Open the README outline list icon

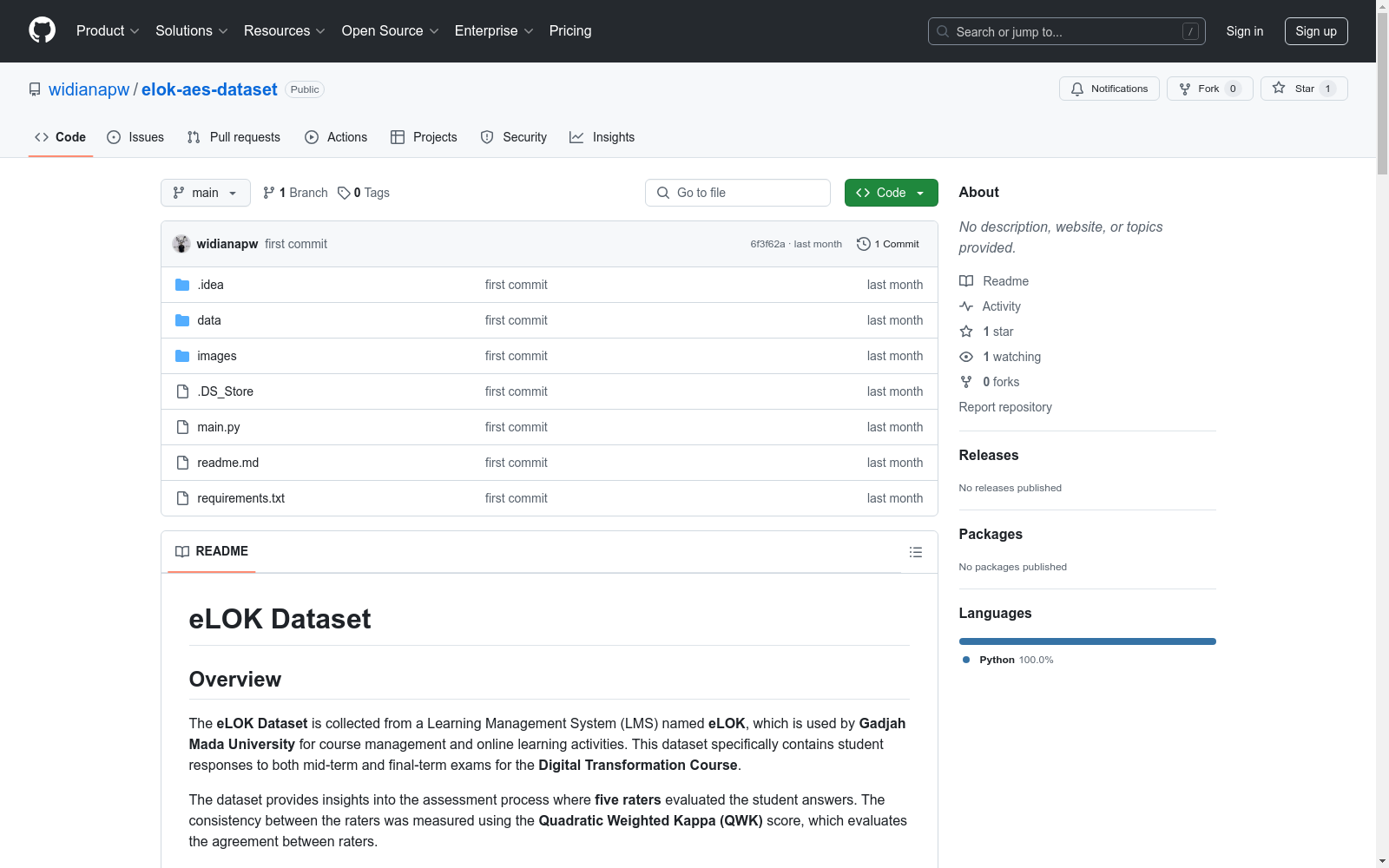click(x=915, y=552)
